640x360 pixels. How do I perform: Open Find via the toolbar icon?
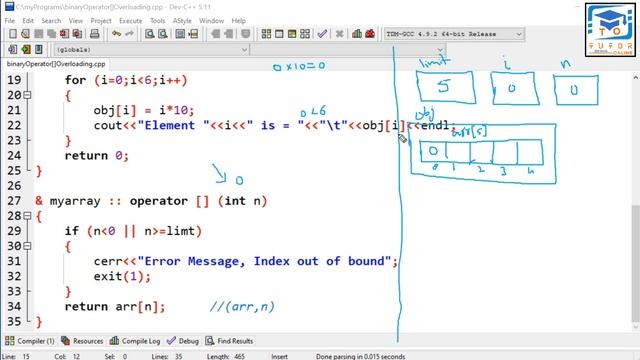(x=150, y=34)
